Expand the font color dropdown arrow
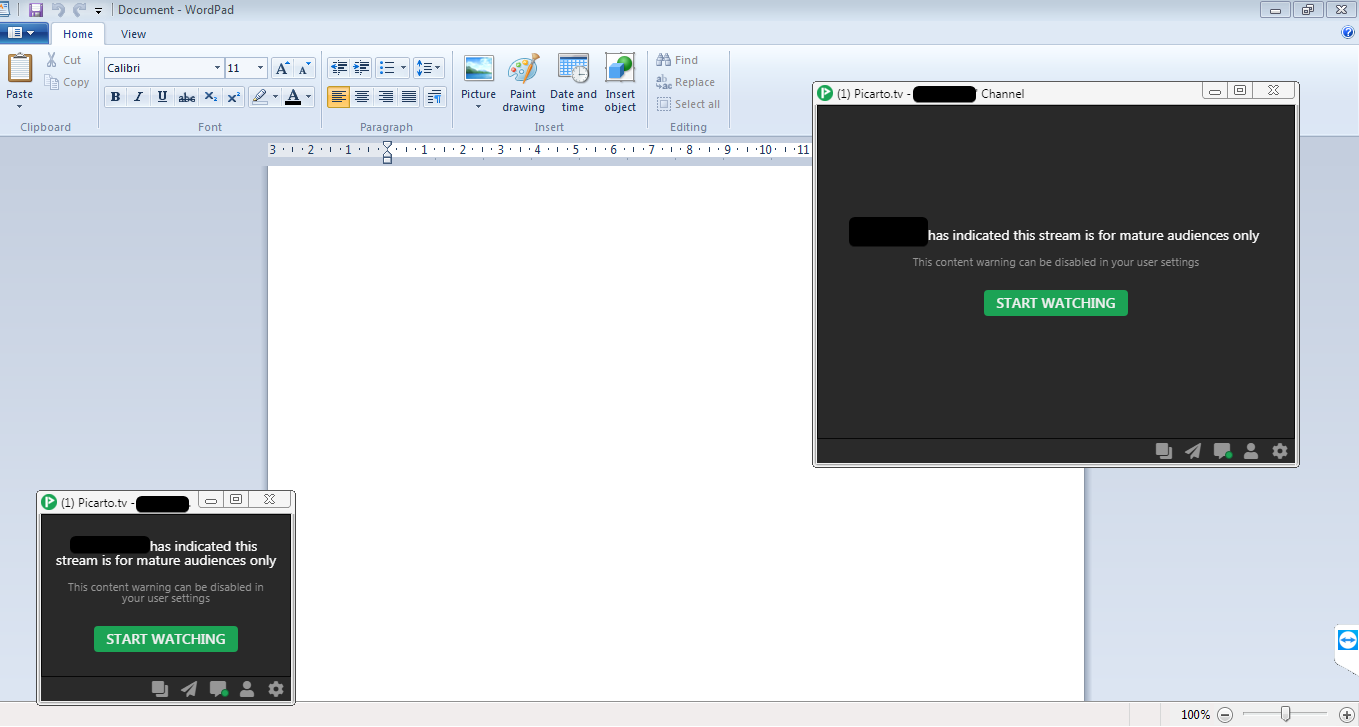 (309, 97)
